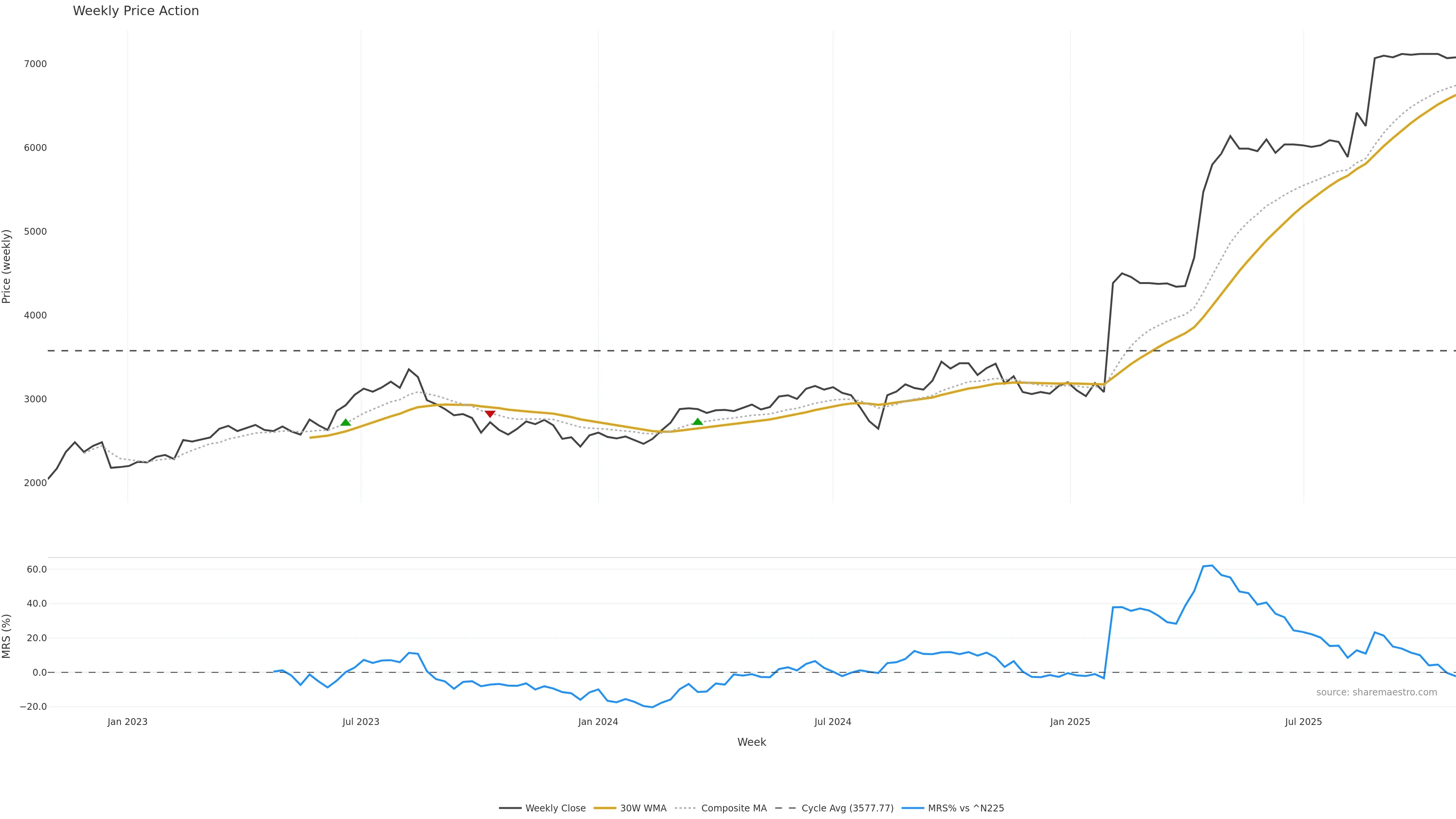Click the MRS (%) y-axis title
Viewport: 1456px width, 819px height.
[7, 636]
